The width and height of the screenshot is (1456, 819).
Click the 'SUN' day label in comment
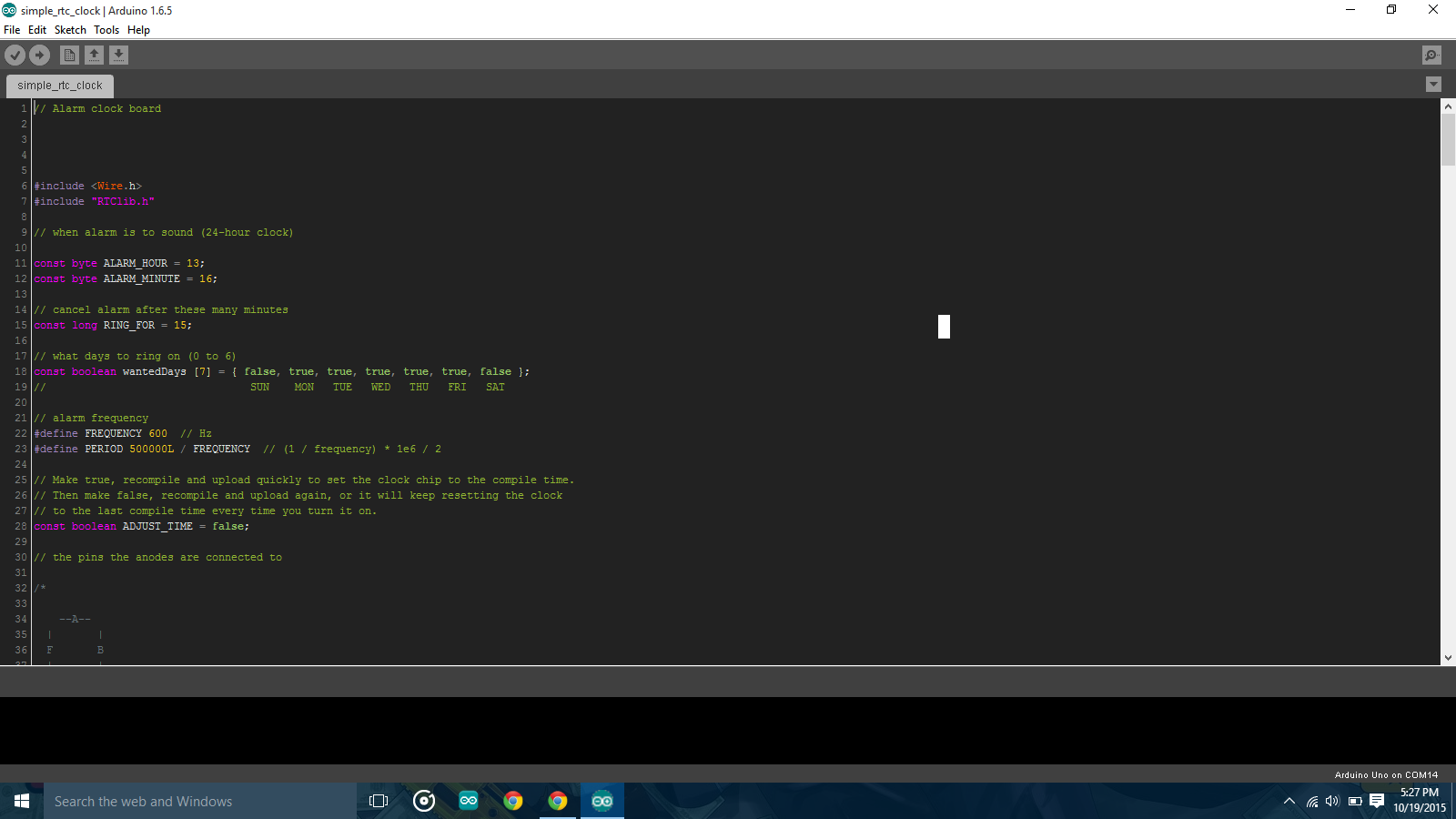[260, 387]
